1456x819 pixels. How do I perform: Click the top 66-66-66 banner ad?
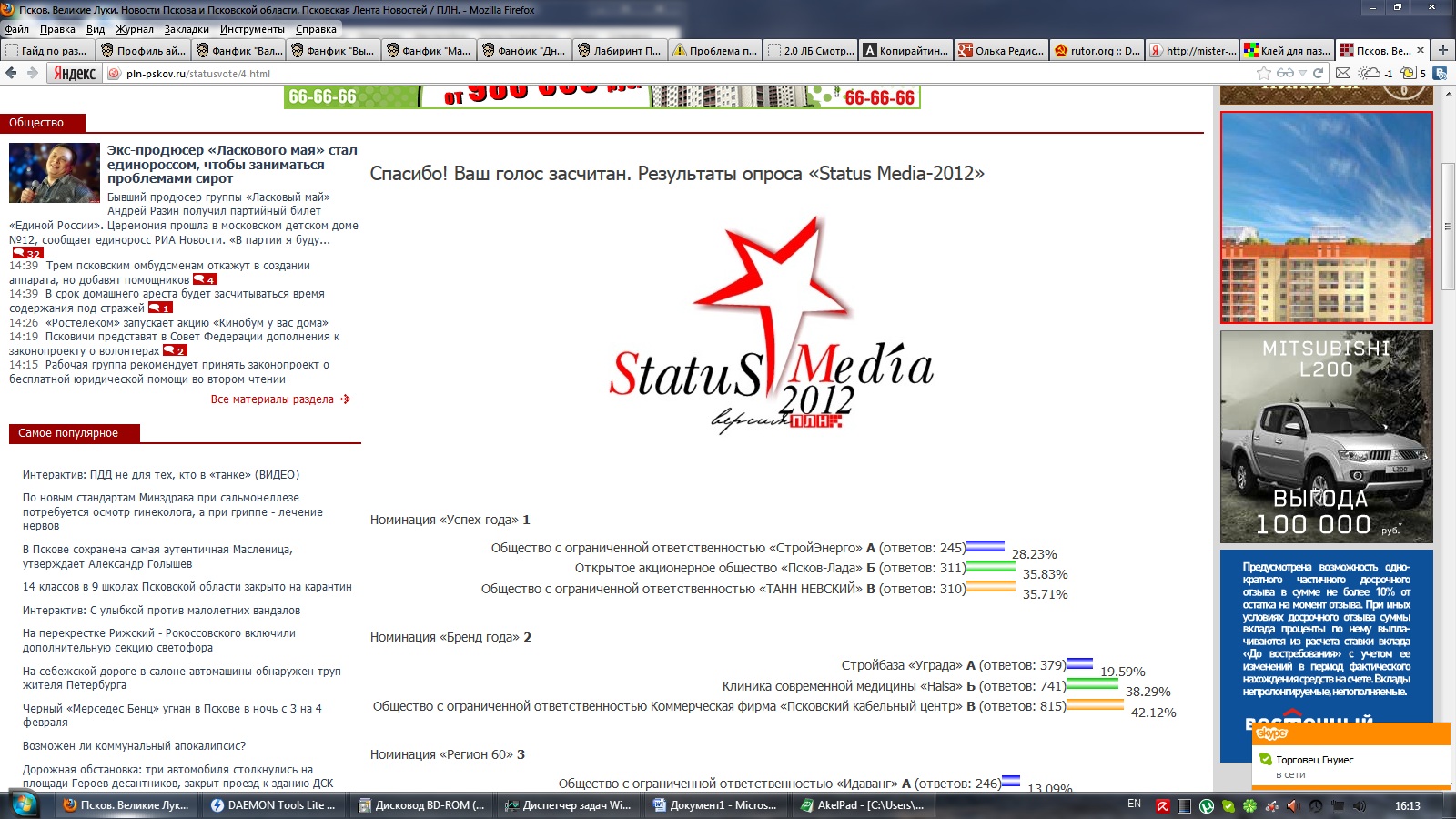coord(602,96)
